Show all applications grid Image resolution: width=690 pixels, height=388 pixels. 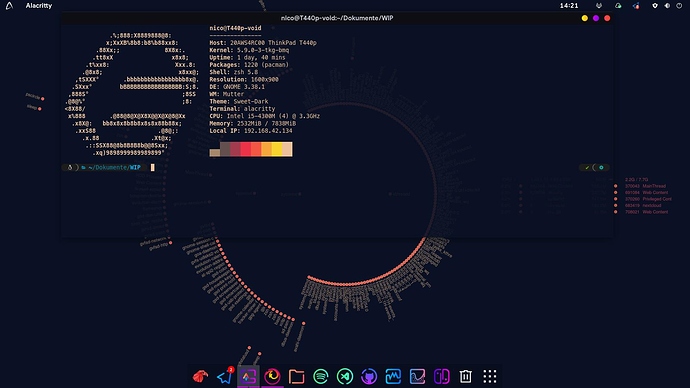(490, 377)
